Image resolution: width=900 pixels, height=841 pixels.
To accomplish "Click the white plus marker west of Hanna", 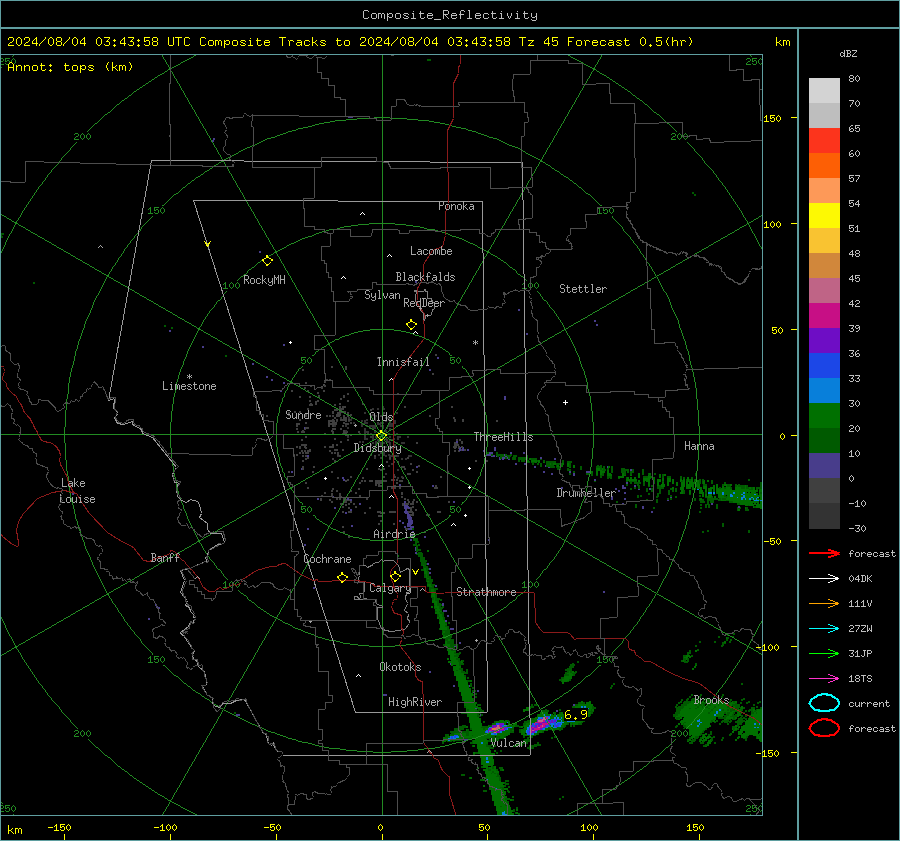I will coord(565,402).
